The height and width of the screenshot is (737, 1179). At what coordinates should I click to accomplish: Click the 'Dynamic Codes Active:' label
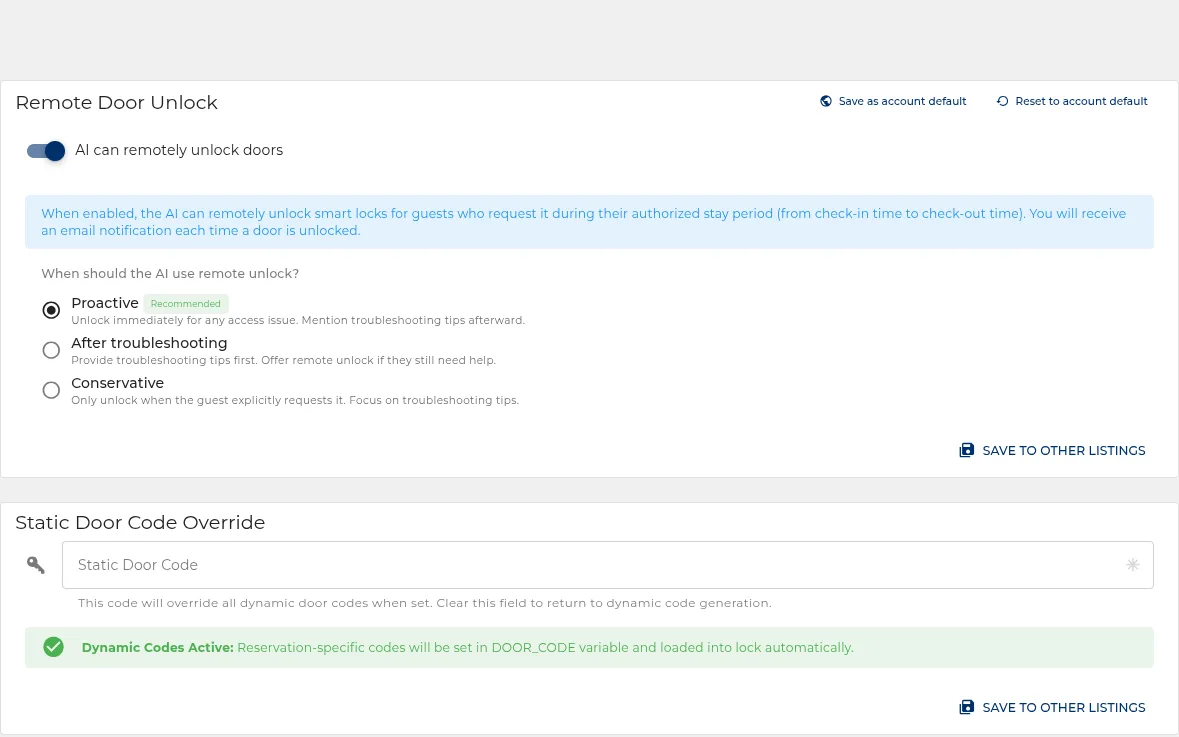coord(158,648)
